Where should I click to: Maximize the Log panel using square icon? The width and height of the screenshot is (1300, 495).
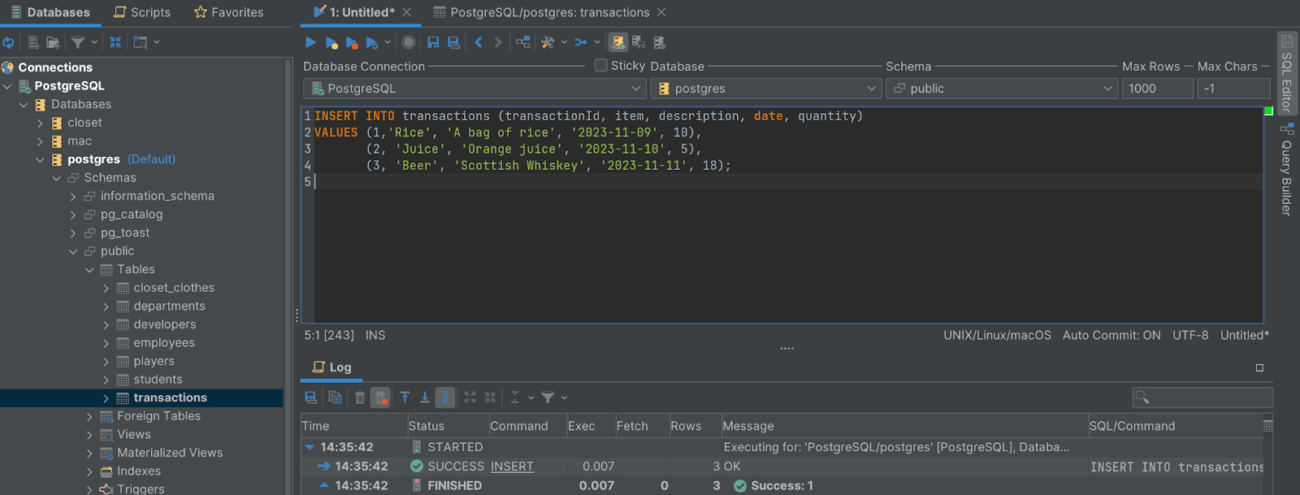tap(1259, 368)
